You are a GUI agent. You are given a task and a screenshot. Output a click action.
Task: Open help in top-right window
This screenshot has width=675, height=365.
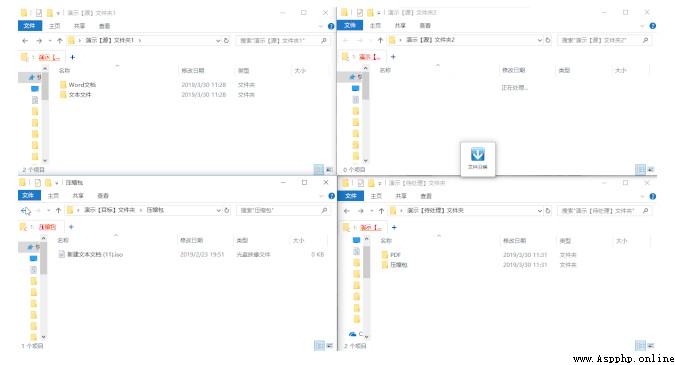tap(653, 26)
